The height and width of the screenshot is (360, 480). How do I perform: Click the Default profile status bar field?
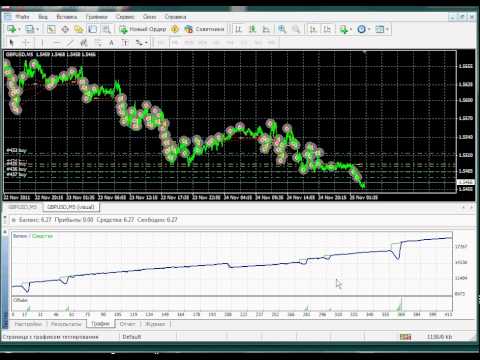[148, 337]
